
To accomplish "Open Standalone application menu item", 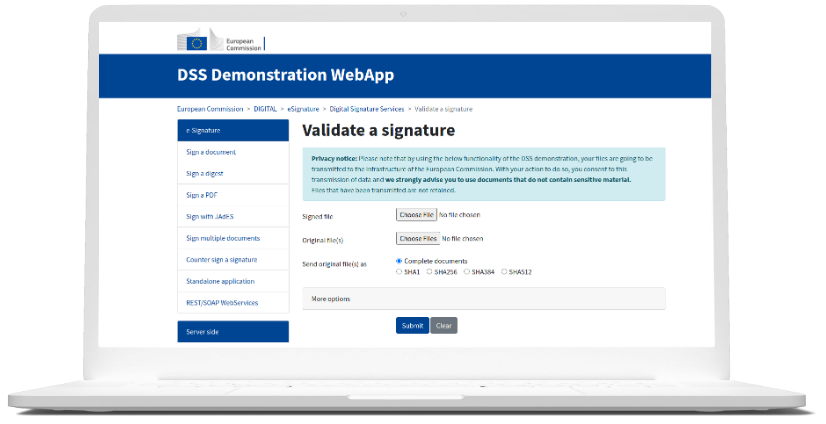I will [x=233, y=281].
